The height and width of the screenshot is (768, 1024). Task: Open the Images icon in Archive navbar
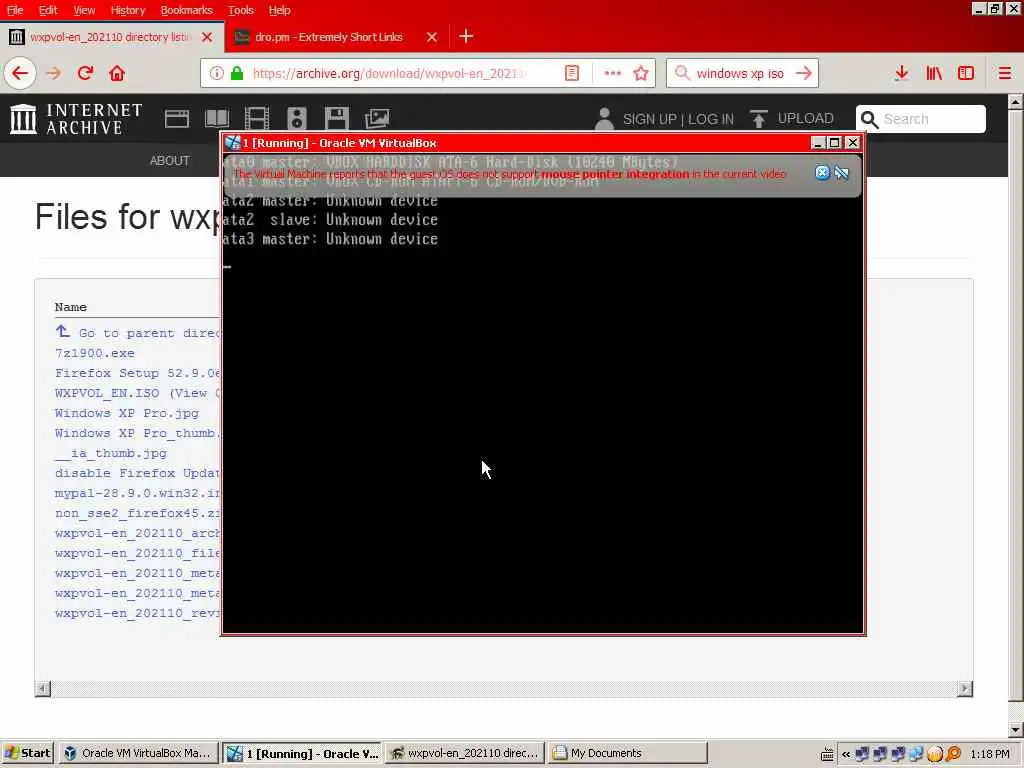pos(377,119)
